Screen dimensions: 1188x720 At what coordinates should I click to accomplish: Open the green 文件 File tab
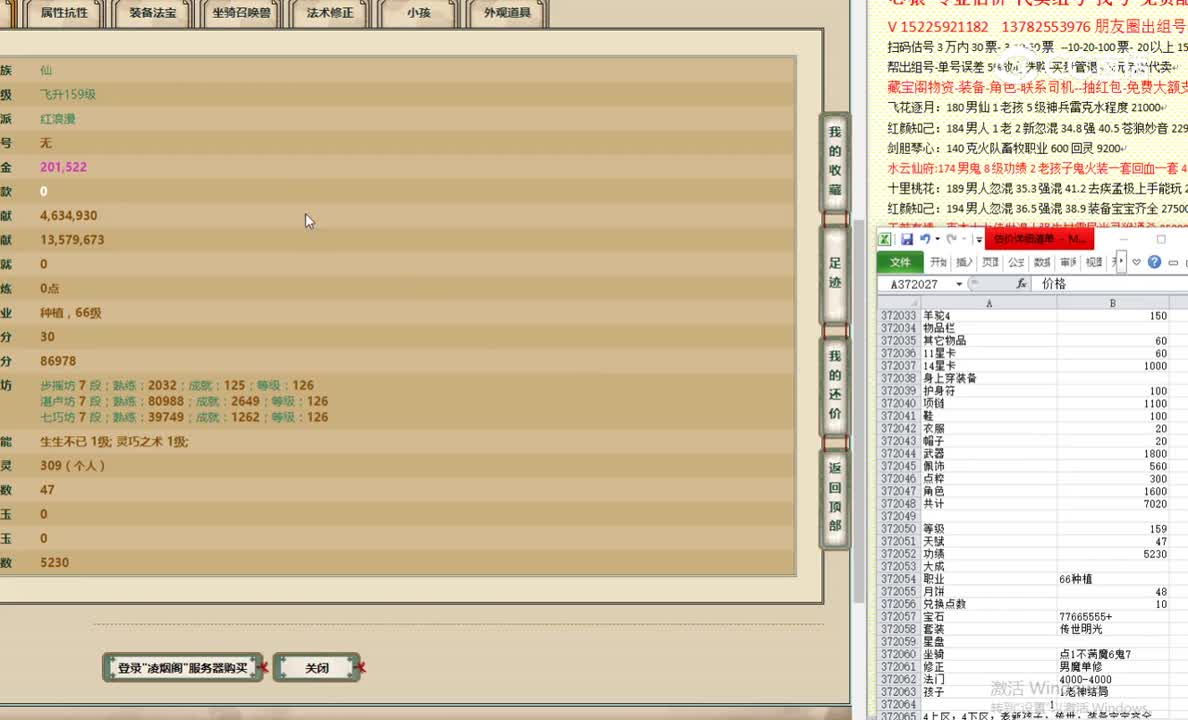point(900,262)
